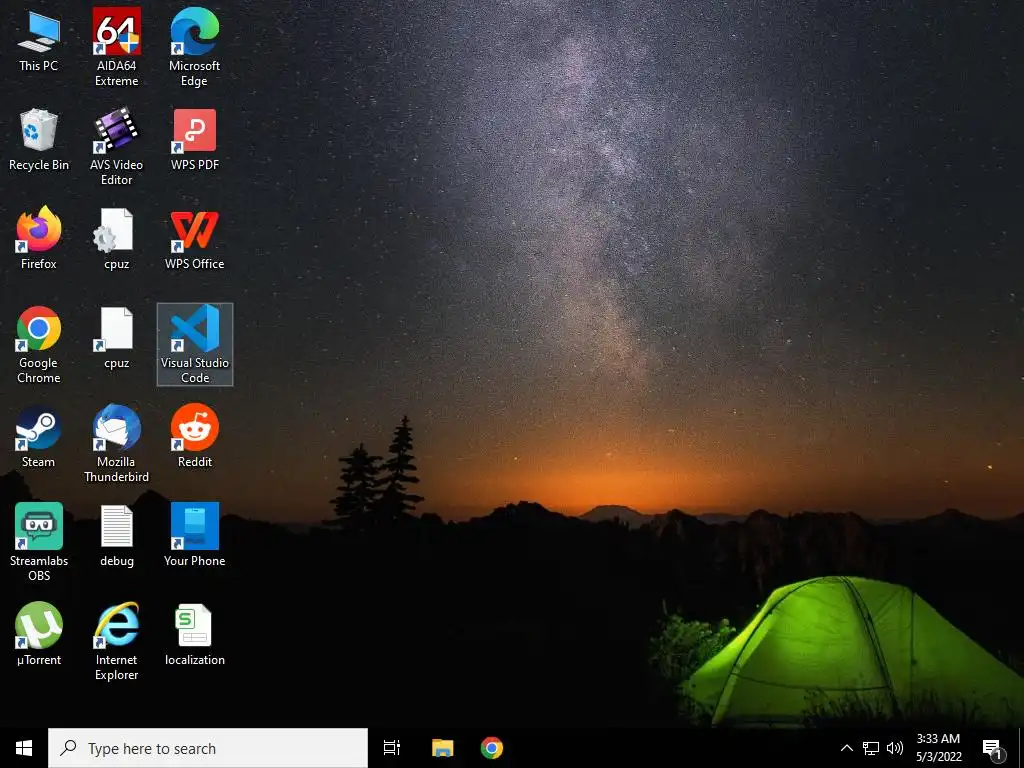
Task: Select the localization spreadsheet file
Action: (195, 634)
